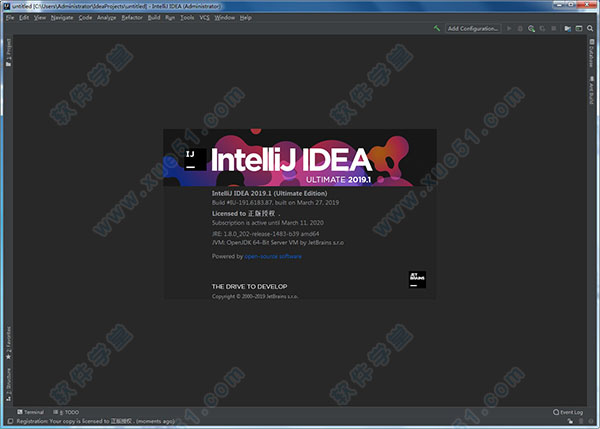The width and height of the screenshot is (600, 429).
Task: Click the 'Build #IU-191.6183.87' text line
Action: [276, 202]
